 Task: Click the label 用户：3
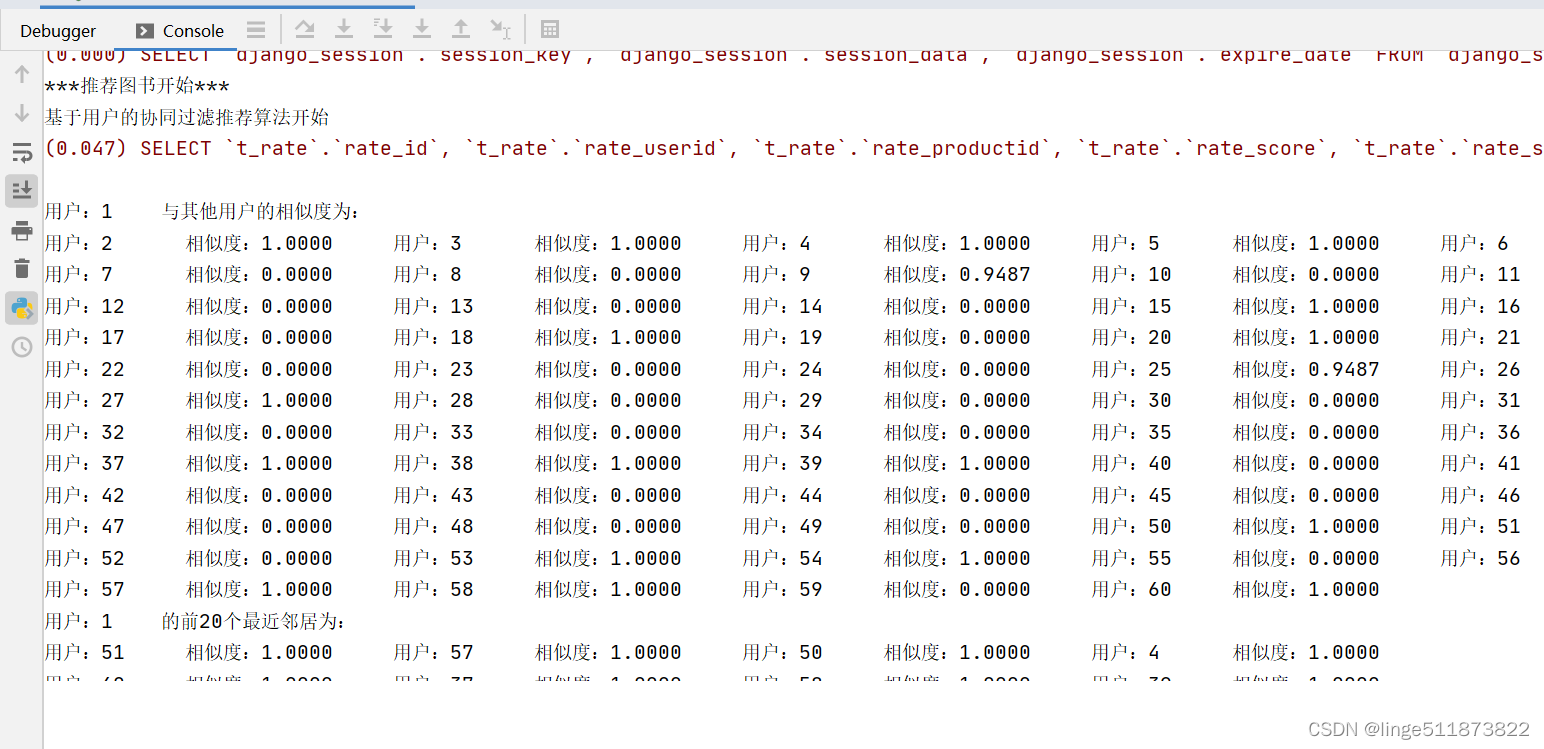pos(428,243)
